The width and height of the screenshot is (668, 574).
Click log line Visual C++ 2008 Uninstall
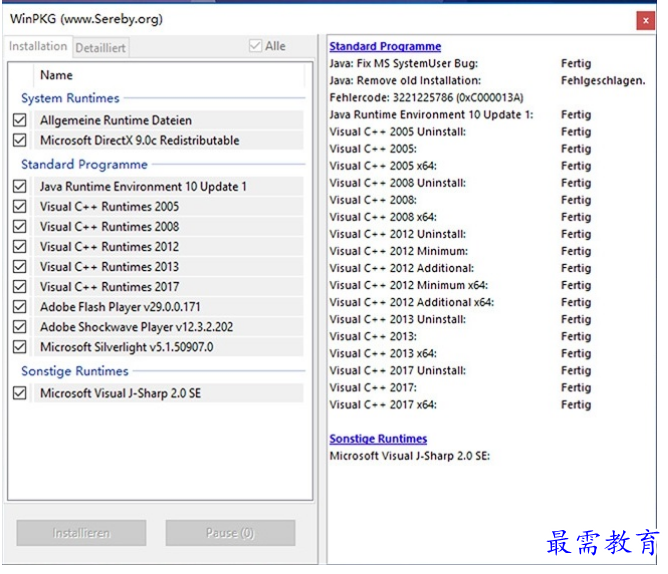pyautogui.click(x=397, y=183)
